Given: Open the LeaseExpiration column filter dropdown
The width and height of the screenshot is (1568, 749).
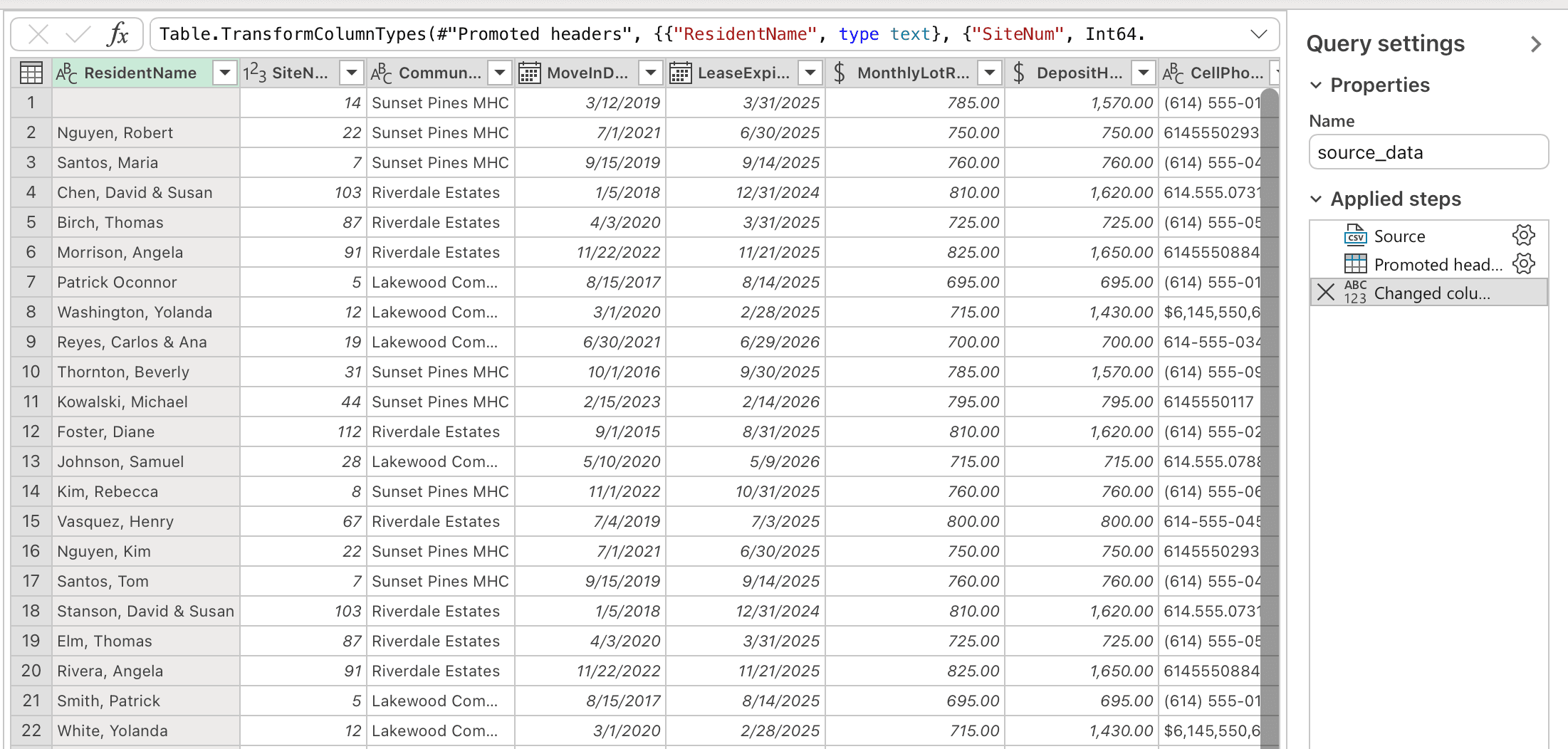Looking at the screenshot, I should [810, 73].
